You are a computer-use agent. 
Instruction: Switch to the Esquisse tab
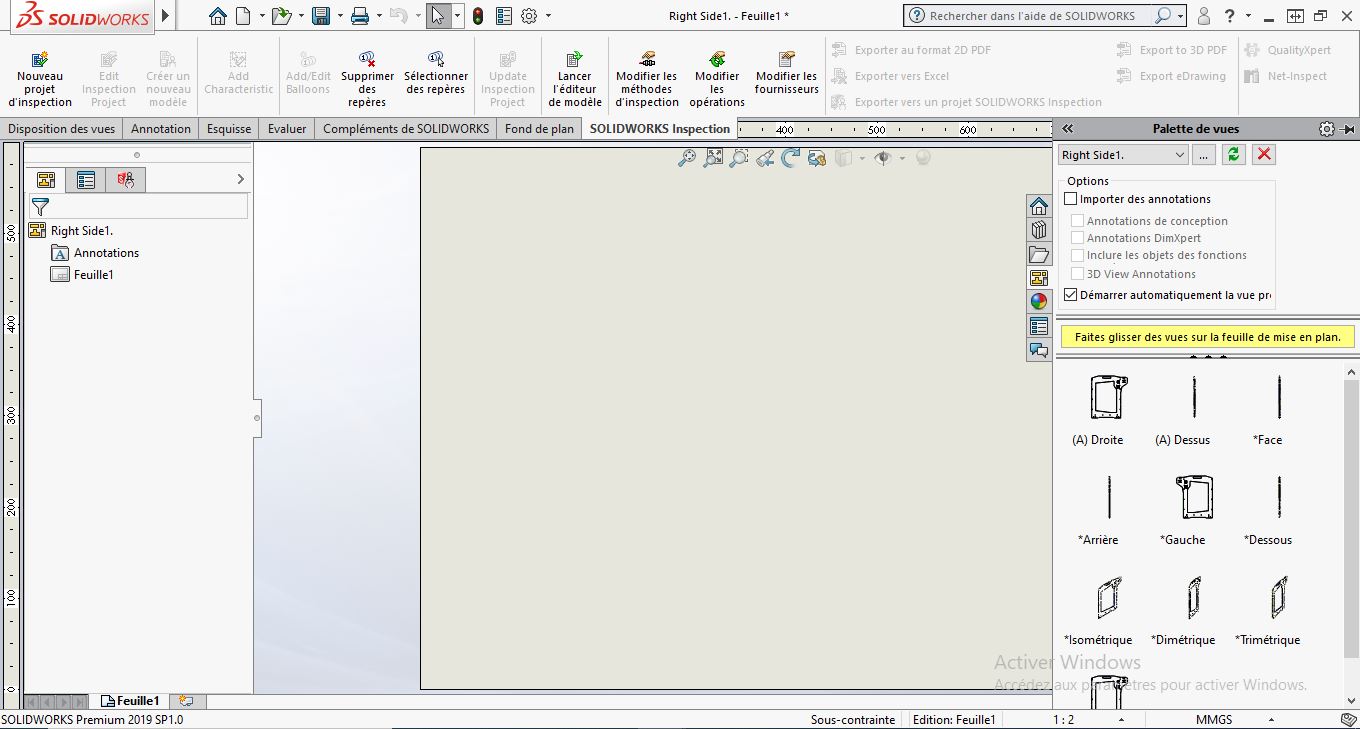tap(229, 129)
